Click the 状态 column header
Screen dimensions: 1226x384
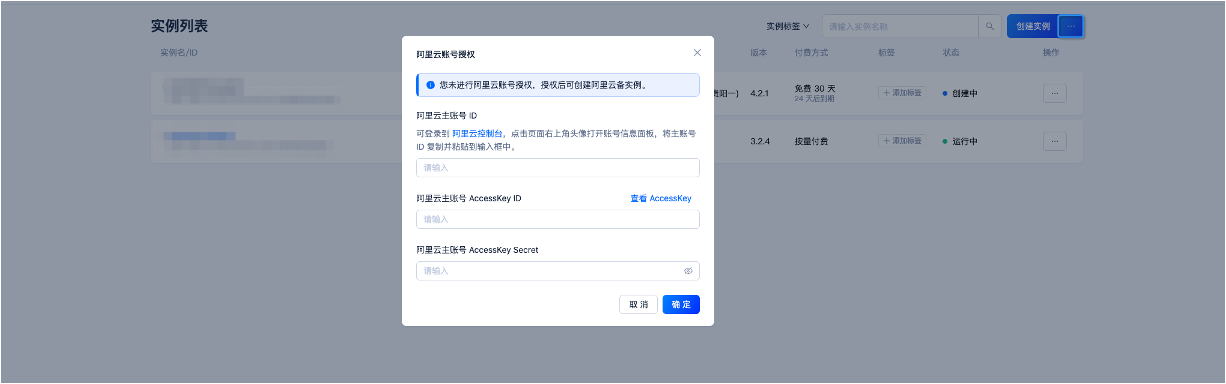click(x=951, y=52)
